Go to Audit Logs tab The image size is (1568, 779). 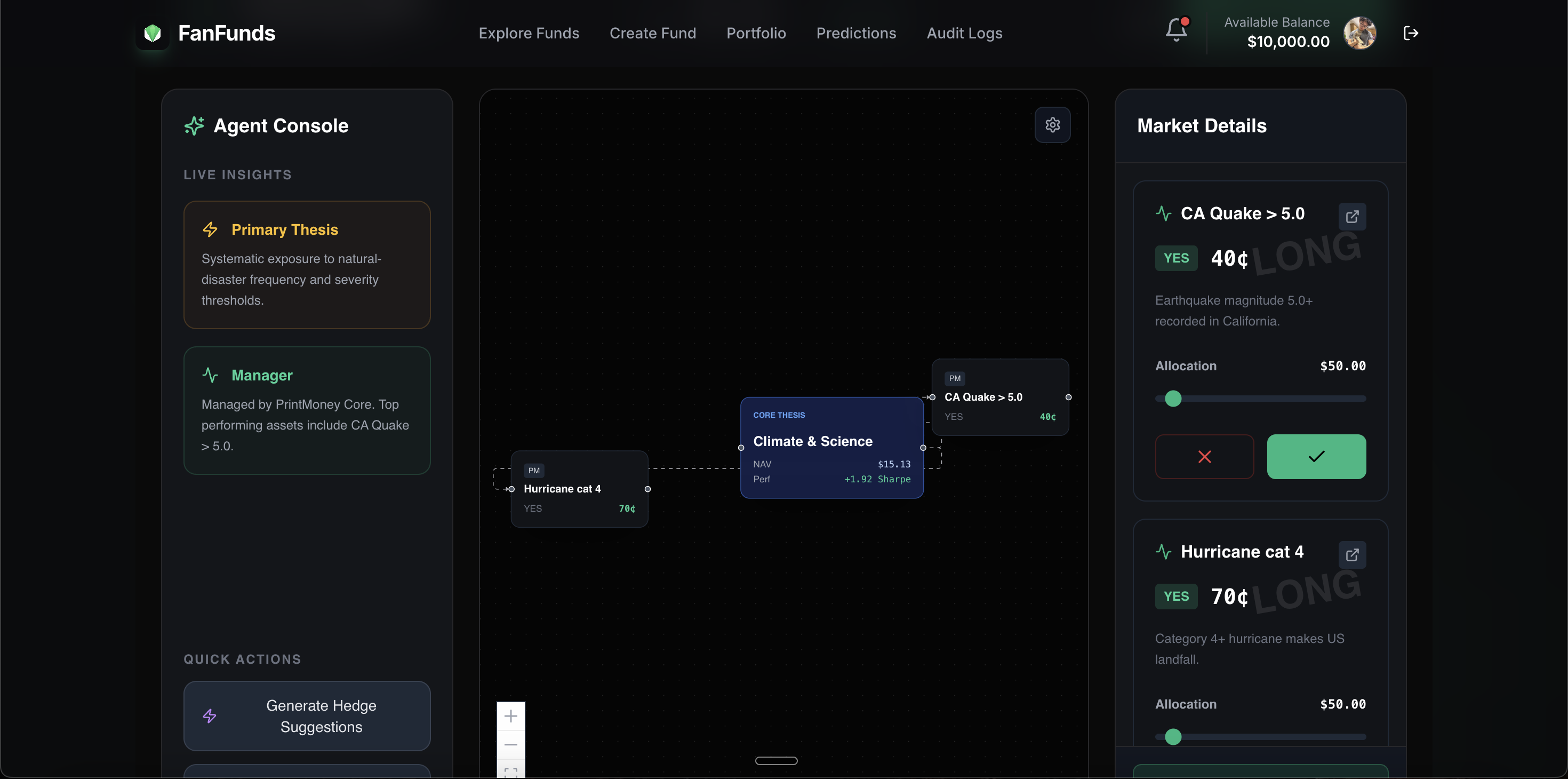coord(964,33)
